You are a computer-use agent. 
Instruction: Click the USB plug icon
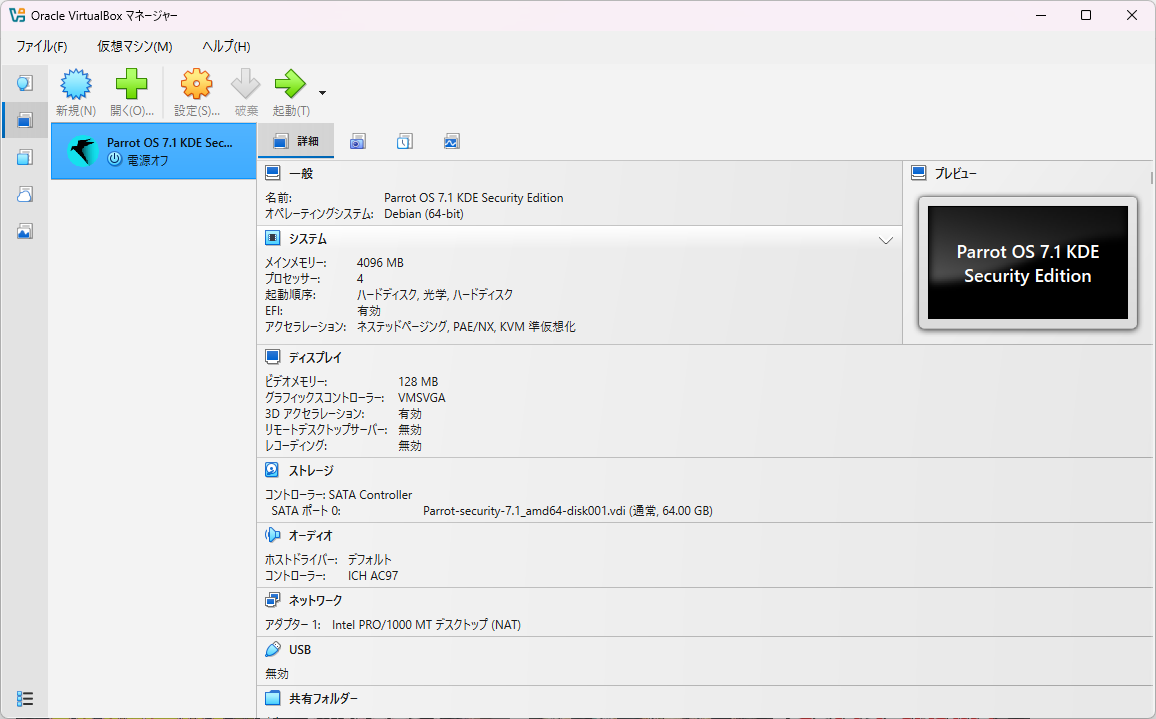tap(273, 649)
